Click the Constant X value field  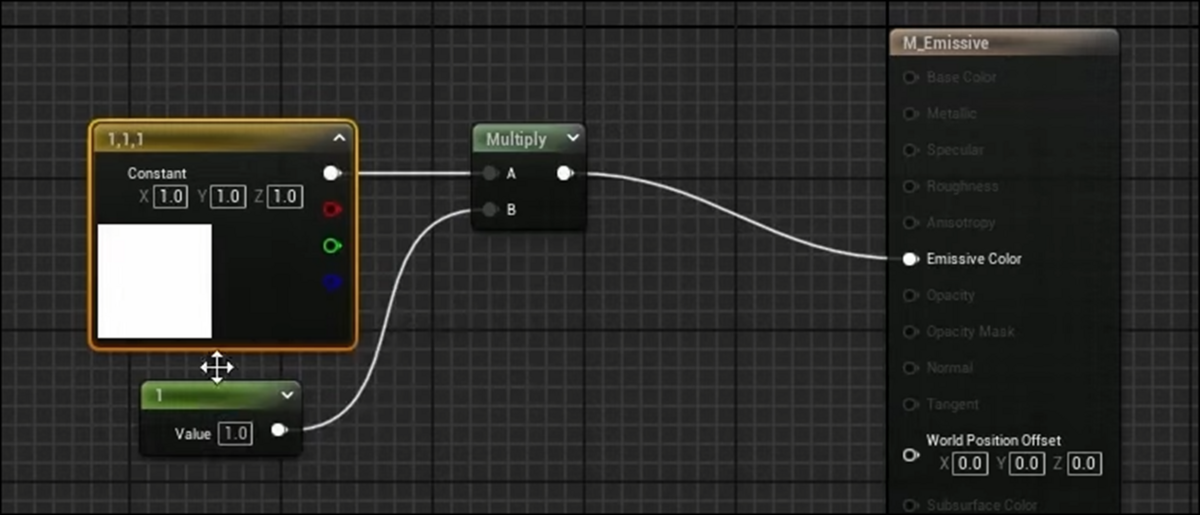[x=169, y=197]
